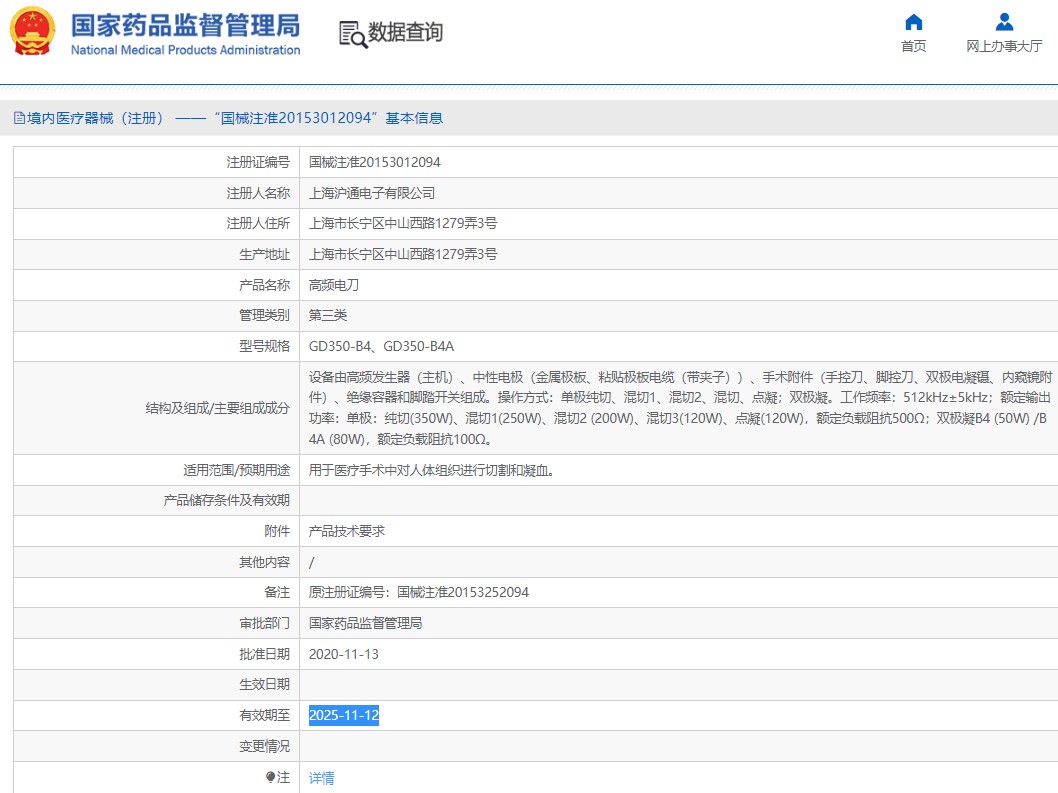Screen dimensions: 1058x793
Task: Click the 国家药品监督管理局 Chinese title
Action: 185,25
